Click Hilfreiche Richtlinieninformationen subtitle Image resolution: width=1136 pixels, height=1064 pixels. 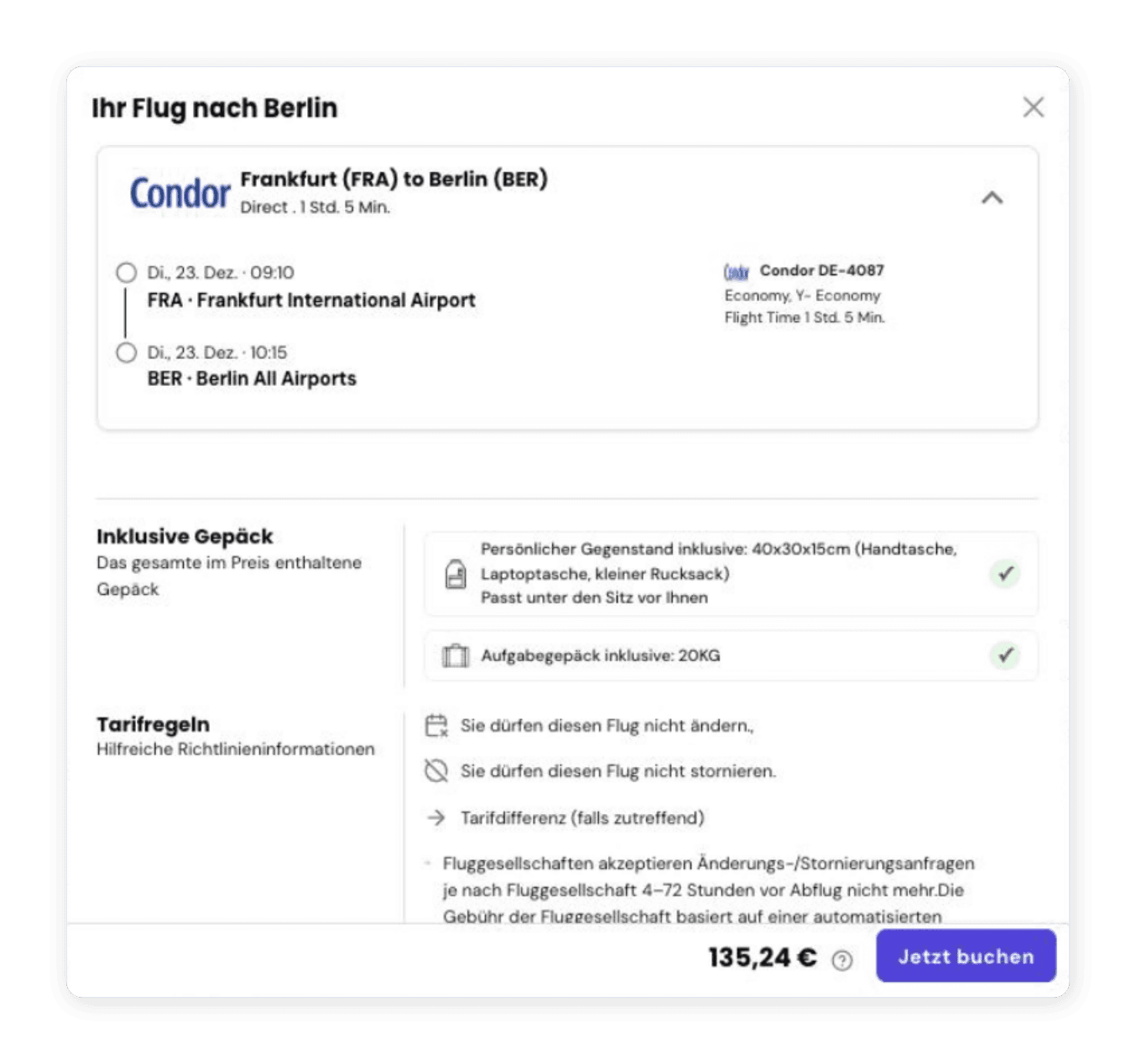tap(235, 749)
